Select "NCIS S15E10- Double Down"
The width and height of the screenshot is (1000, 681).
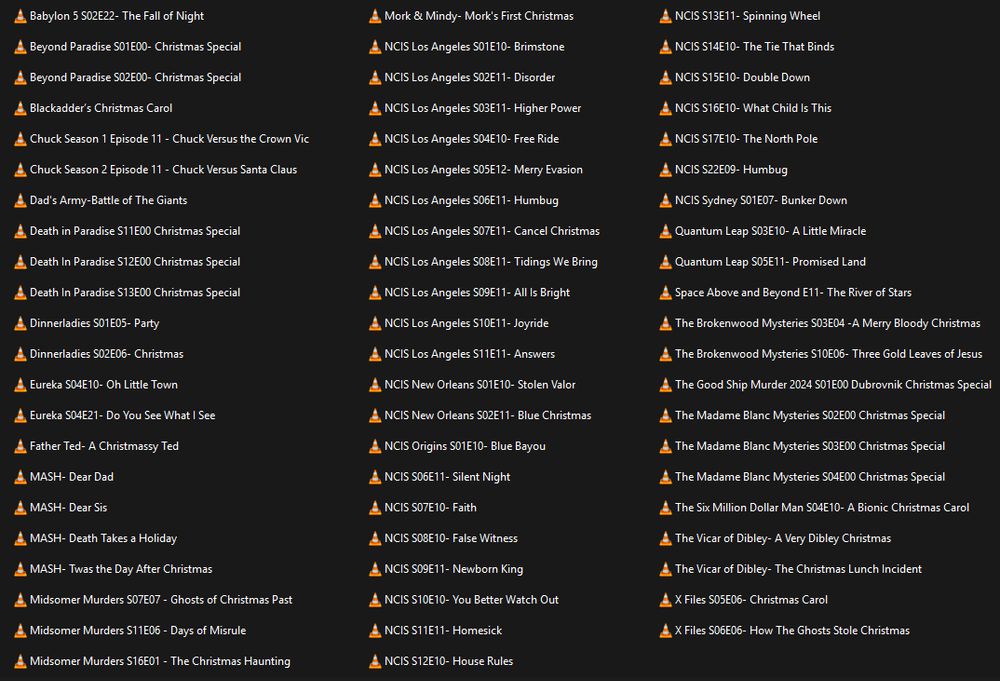click(742, 77)
